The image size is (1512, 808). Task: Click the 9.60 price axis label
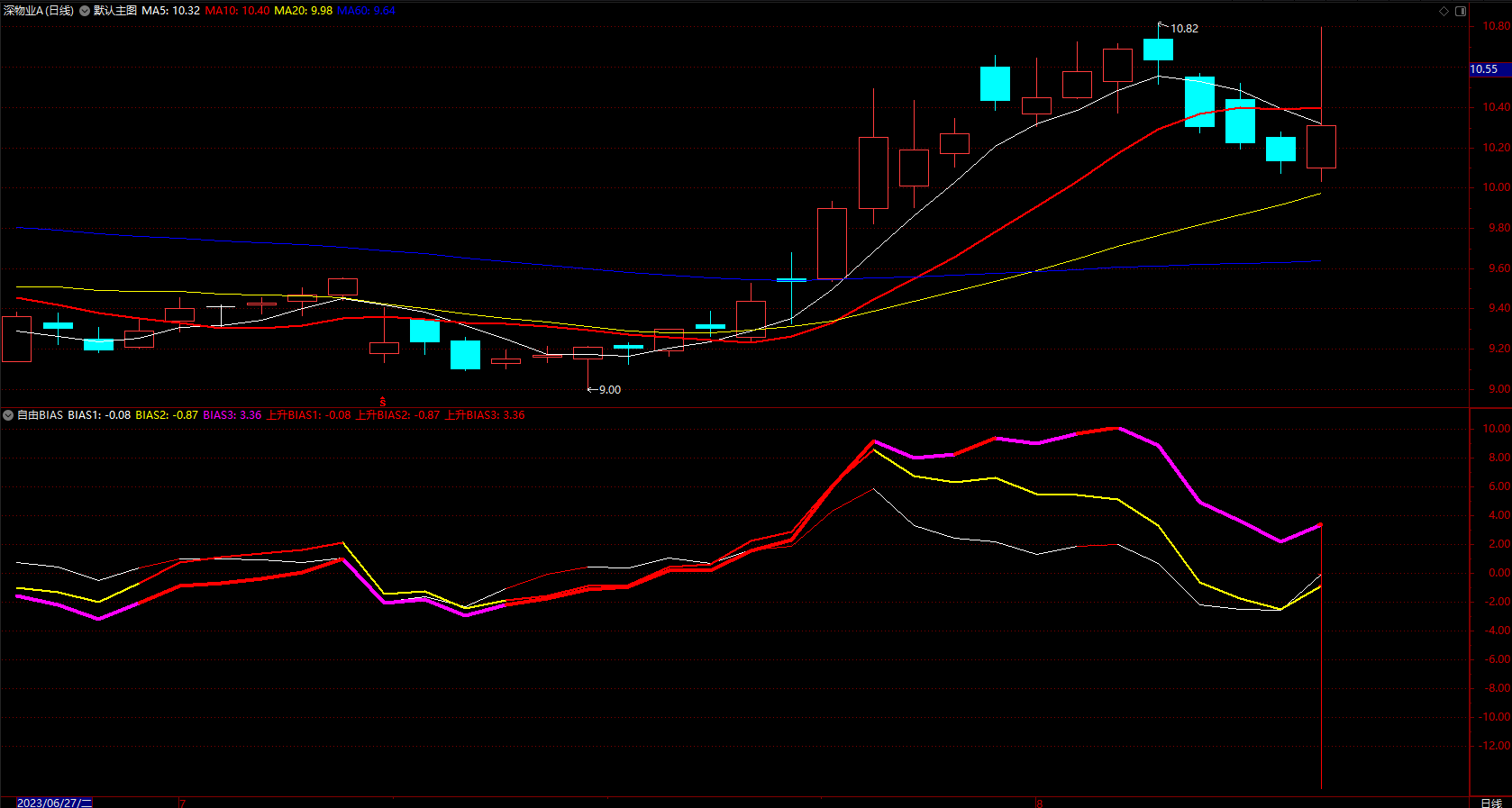(1498, 268)
